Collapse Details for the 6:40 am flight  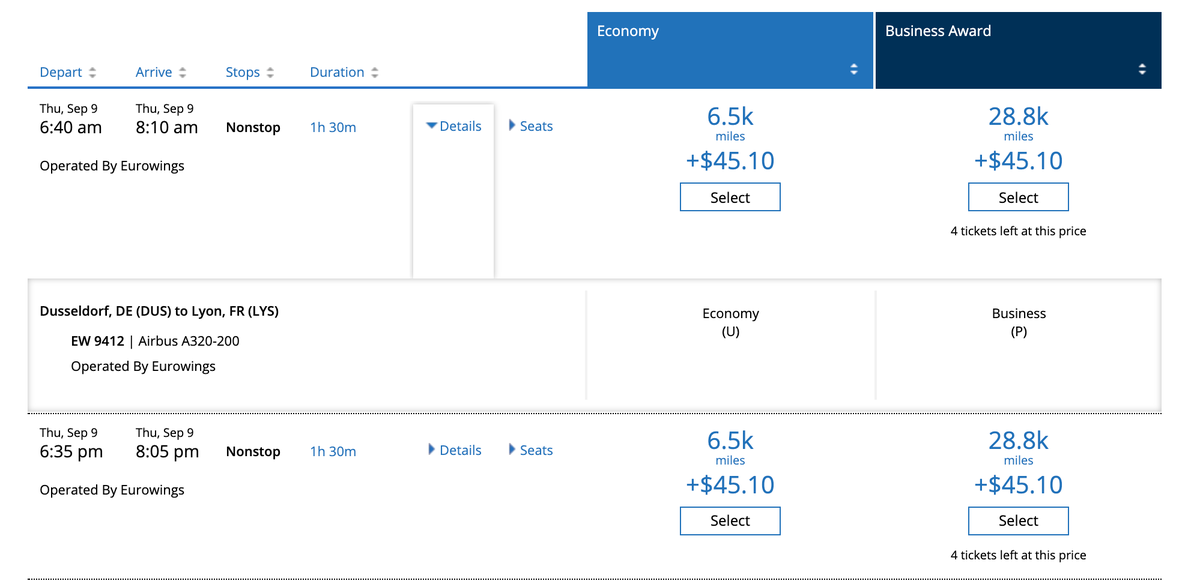tap(454, 127)
